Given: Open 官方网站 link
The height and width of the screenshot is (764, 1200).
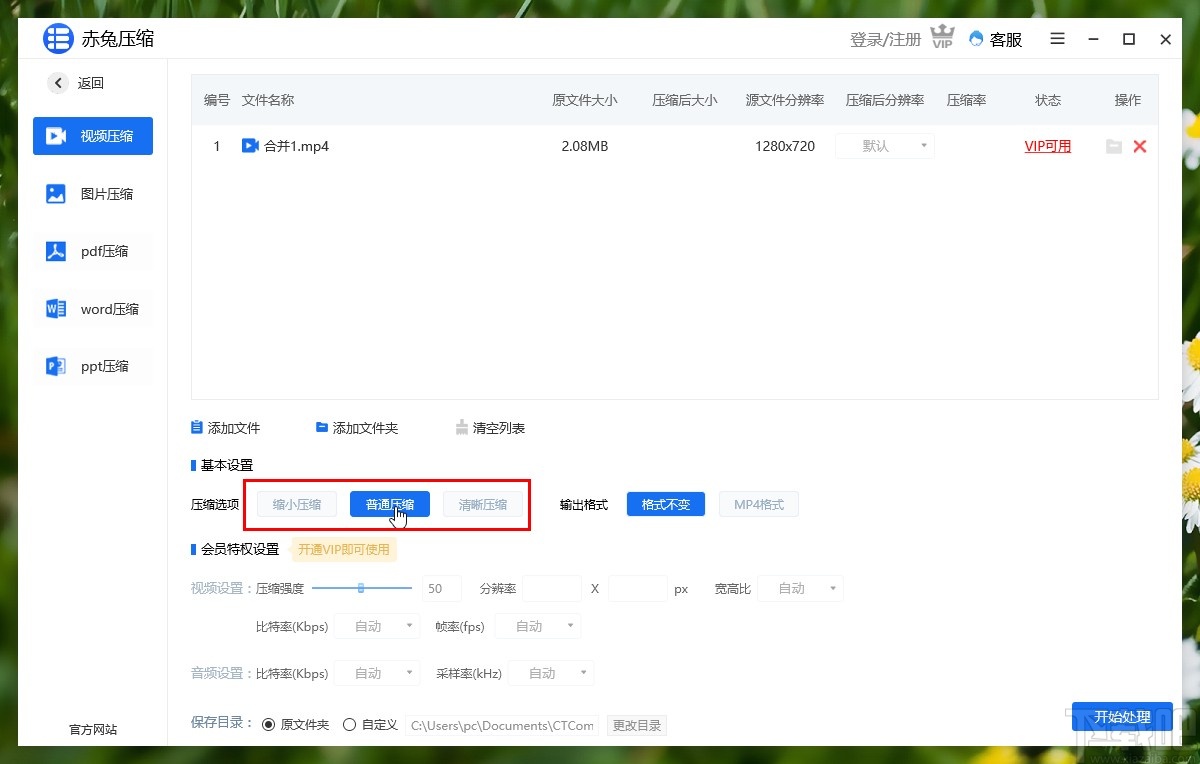Looking at the screenshot, I should pyautogui.click(x=93, y=729).
